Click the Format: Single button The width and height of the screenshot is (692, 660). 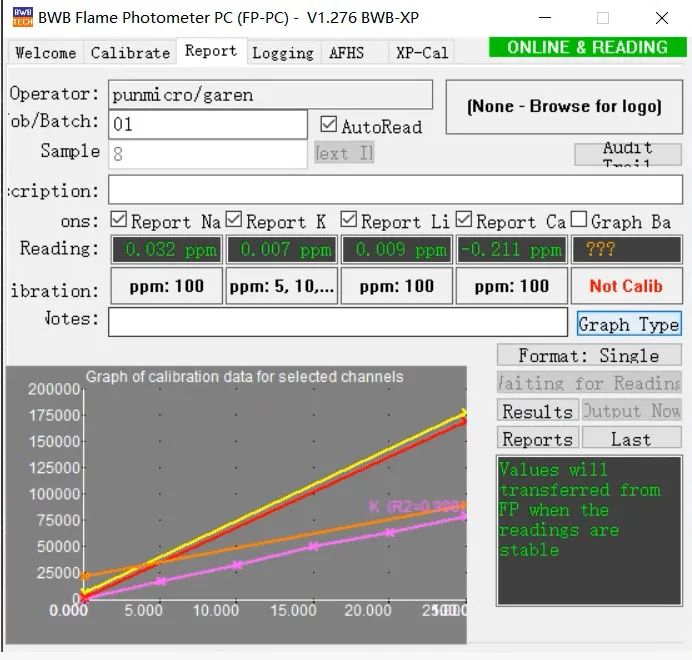[x=588, y=355]
